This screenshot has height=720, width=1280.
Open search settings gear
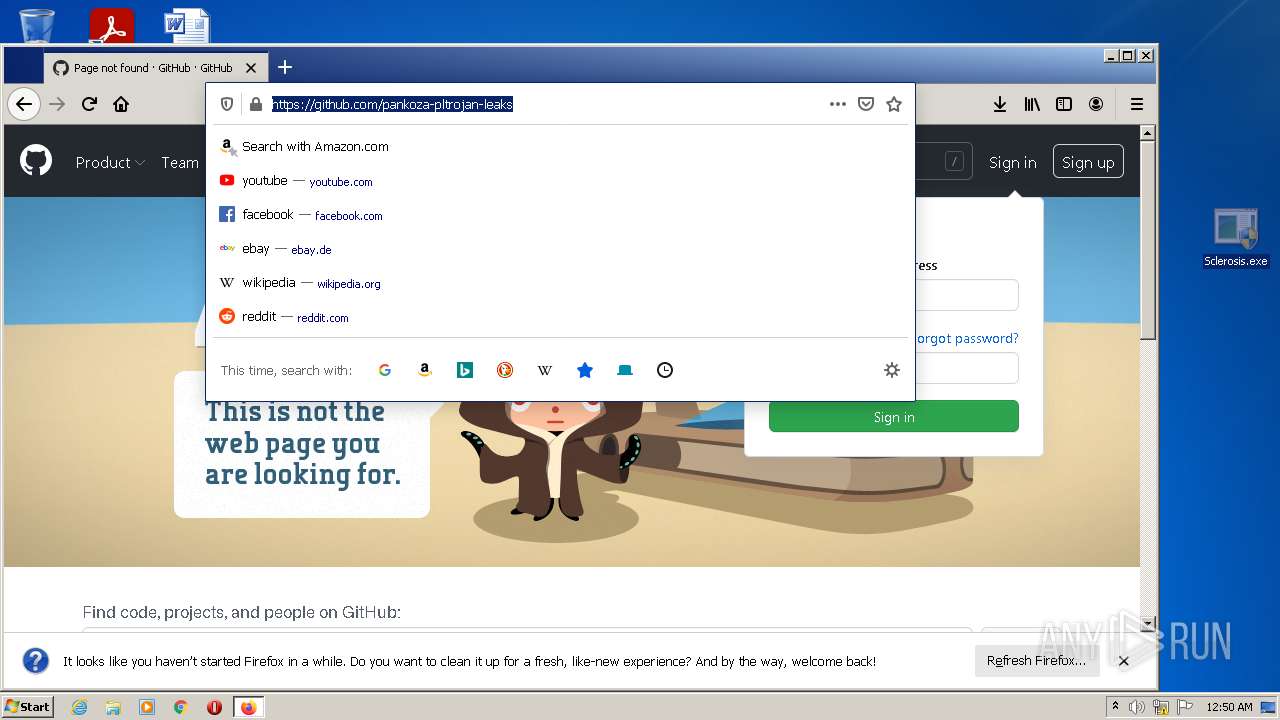tap(892, 370)
